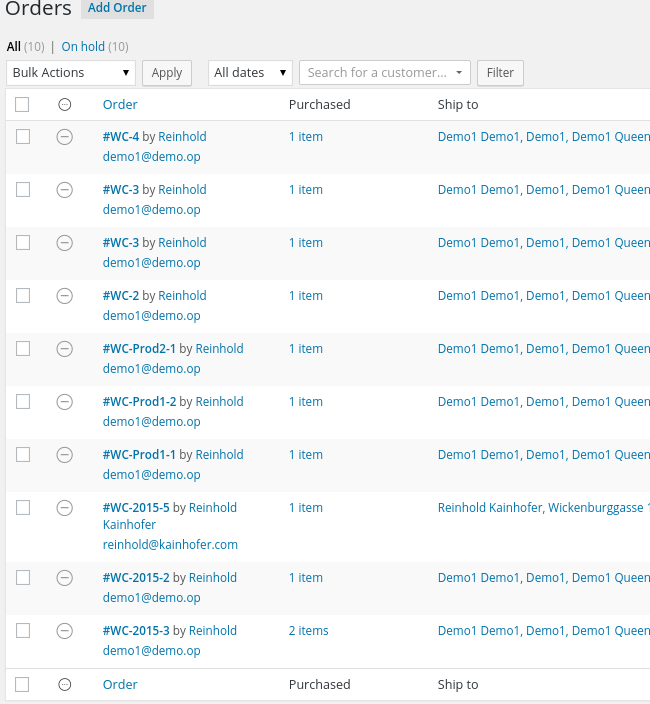Sort by the Order column header
The height and width of the screenshot is (704, 650).
pos(120,105)
